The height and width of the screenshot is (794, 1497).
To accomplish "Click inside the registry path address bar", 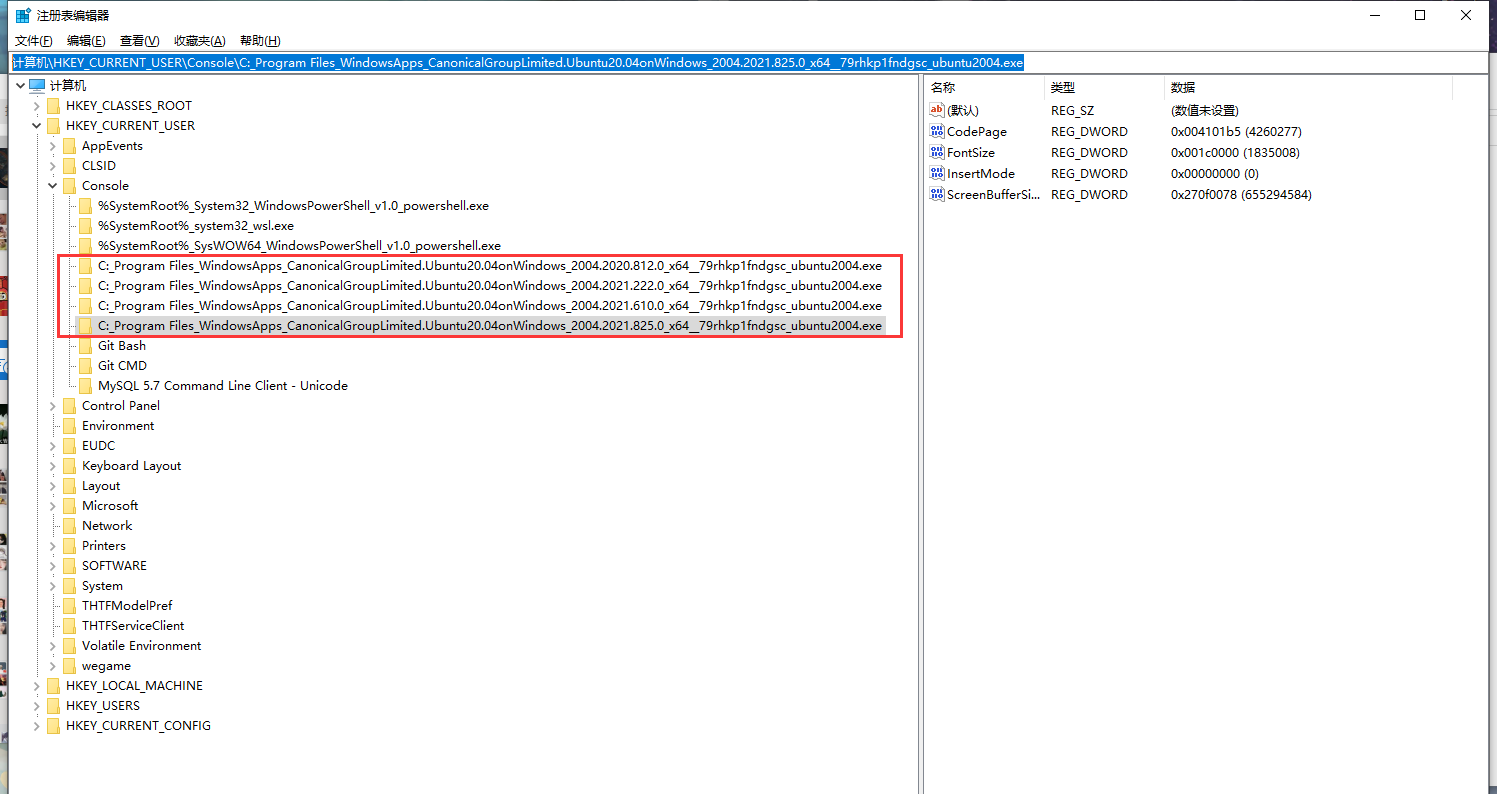I will (500, 62).
